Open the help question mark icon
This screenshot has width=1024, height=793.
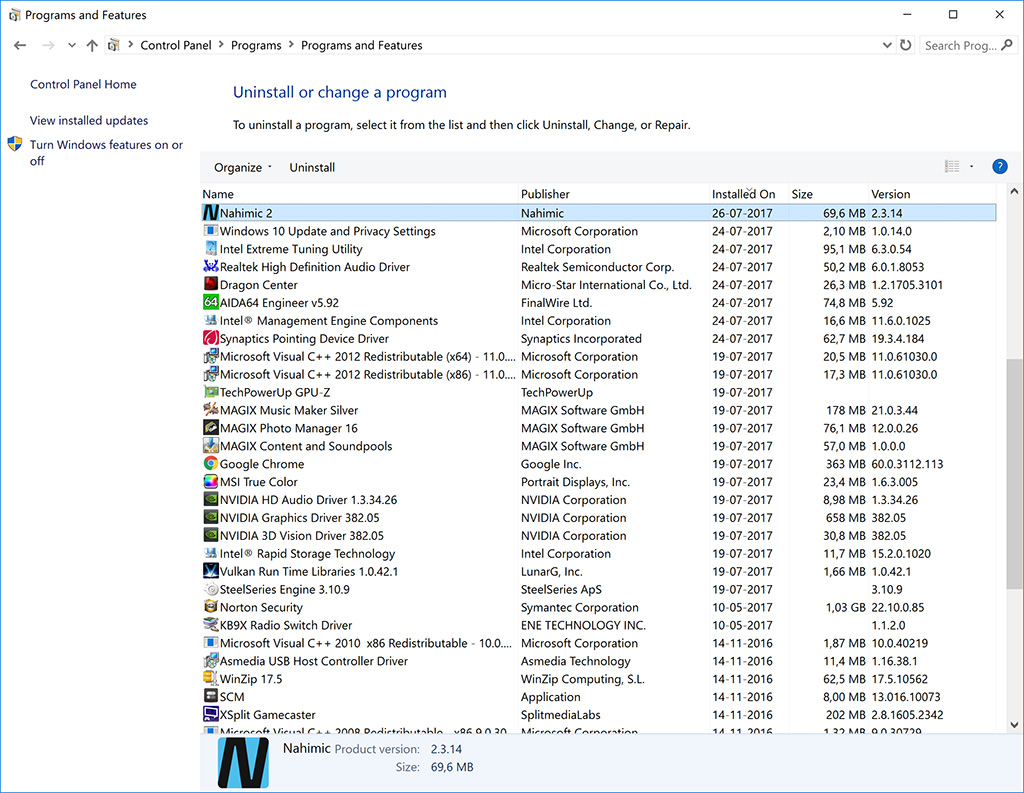[999, 167]
